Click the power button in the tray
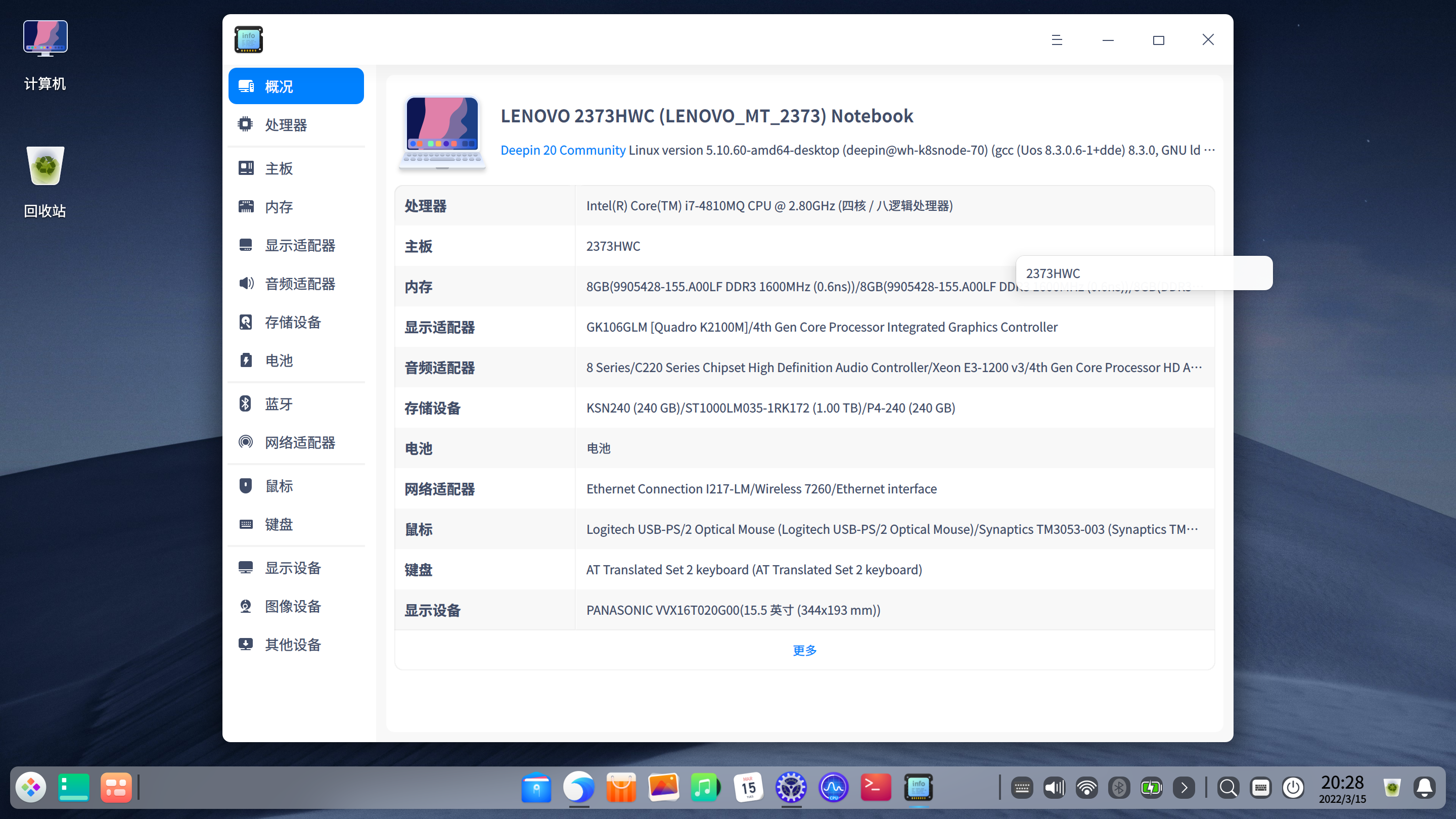 [x=1294, y=787]
